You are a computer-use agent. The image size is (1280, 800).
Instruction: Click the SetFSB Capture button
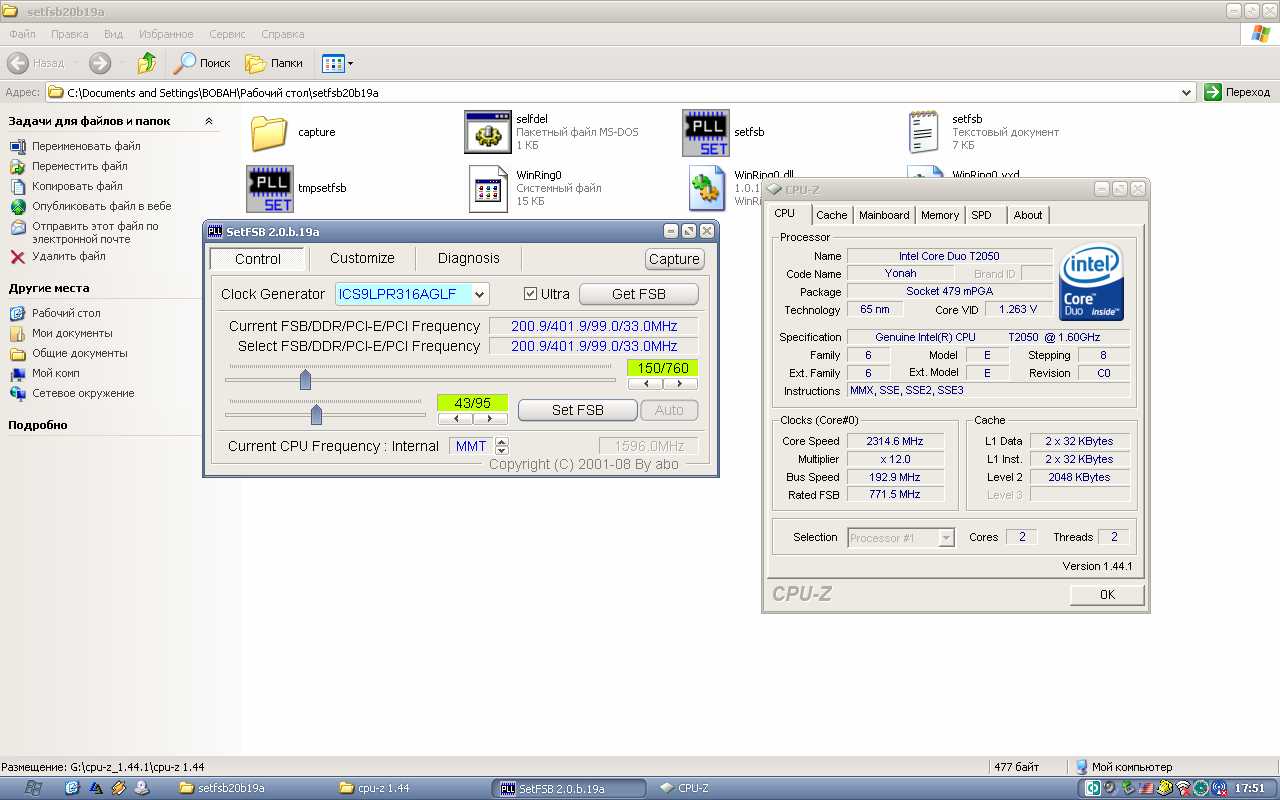click(674, 259)
